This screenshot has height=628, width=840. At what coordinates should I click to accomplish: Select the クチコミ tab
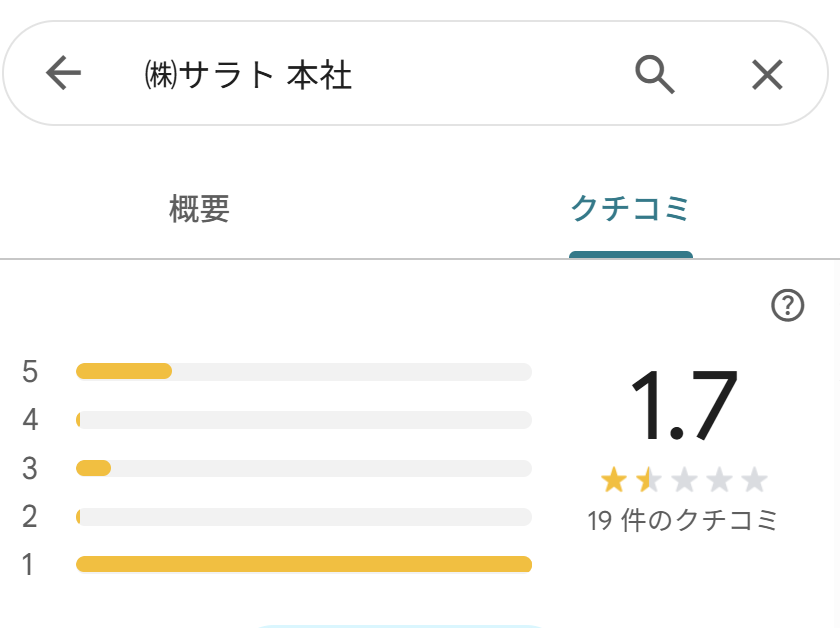(630, 209)
